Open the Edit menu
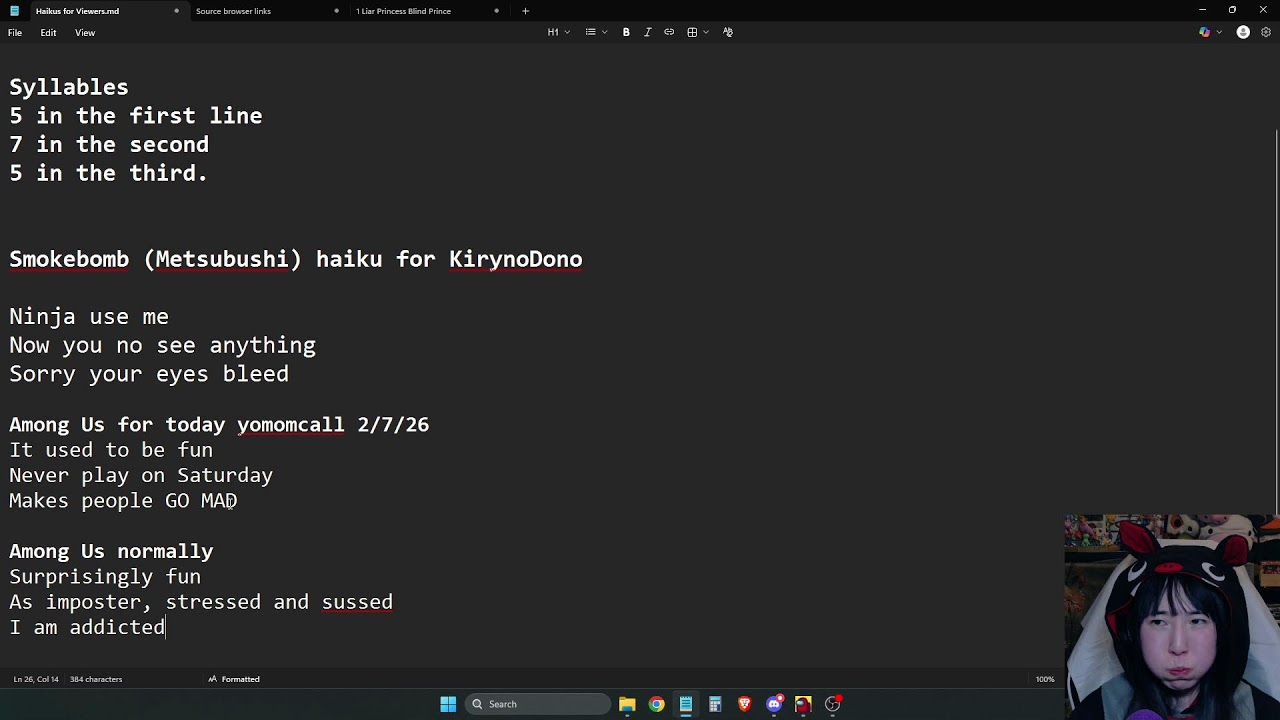 tap(48, 33)
